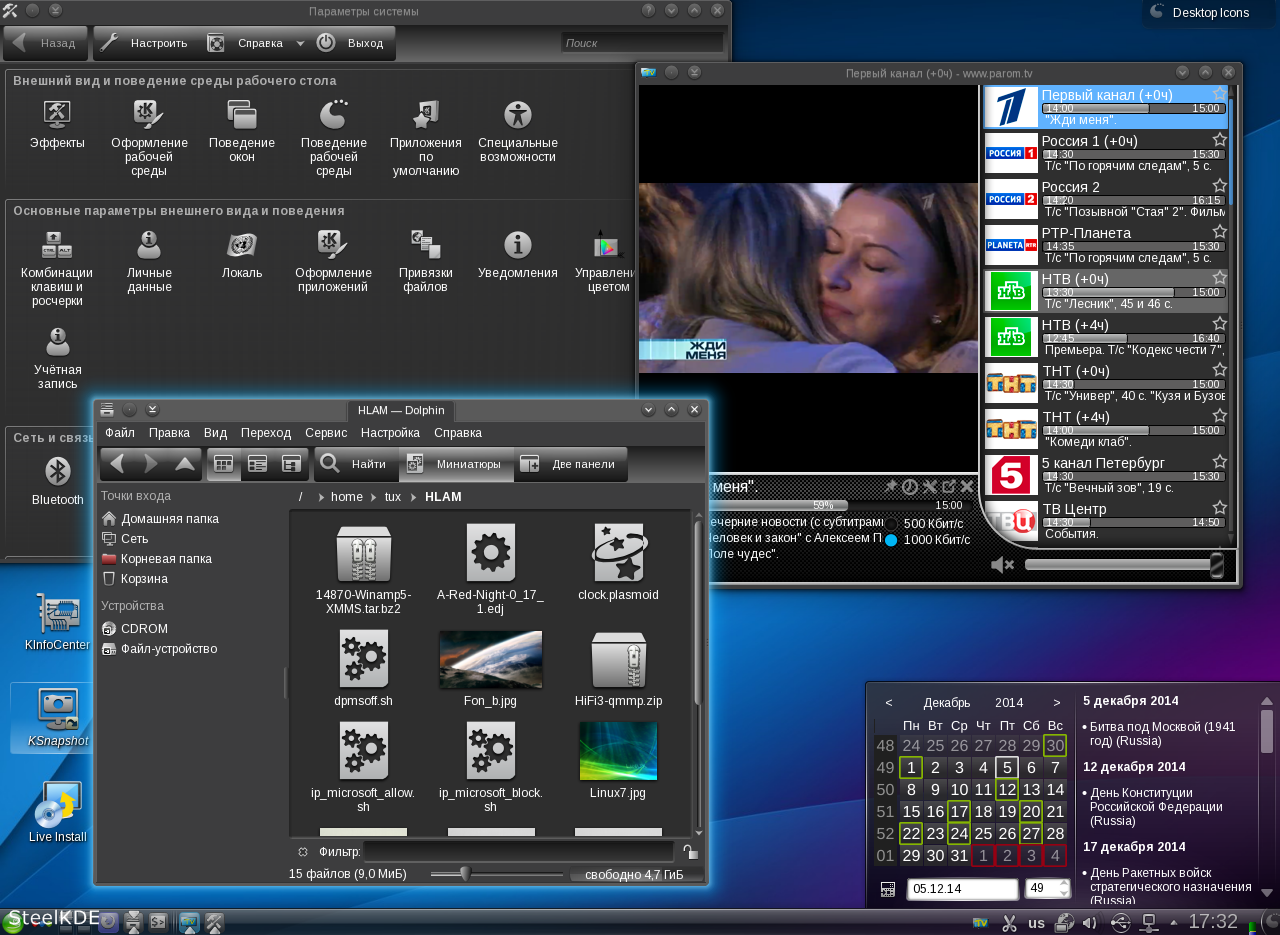Open the Вид menu in Dolphin
Viewport: 1280px width, 935px height.
[215, 433]
